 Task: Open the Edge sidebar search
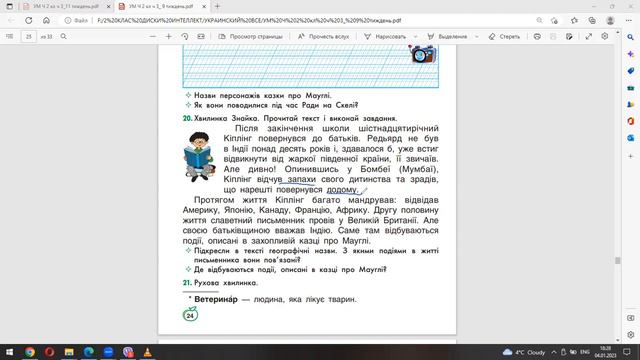(631, 37)
